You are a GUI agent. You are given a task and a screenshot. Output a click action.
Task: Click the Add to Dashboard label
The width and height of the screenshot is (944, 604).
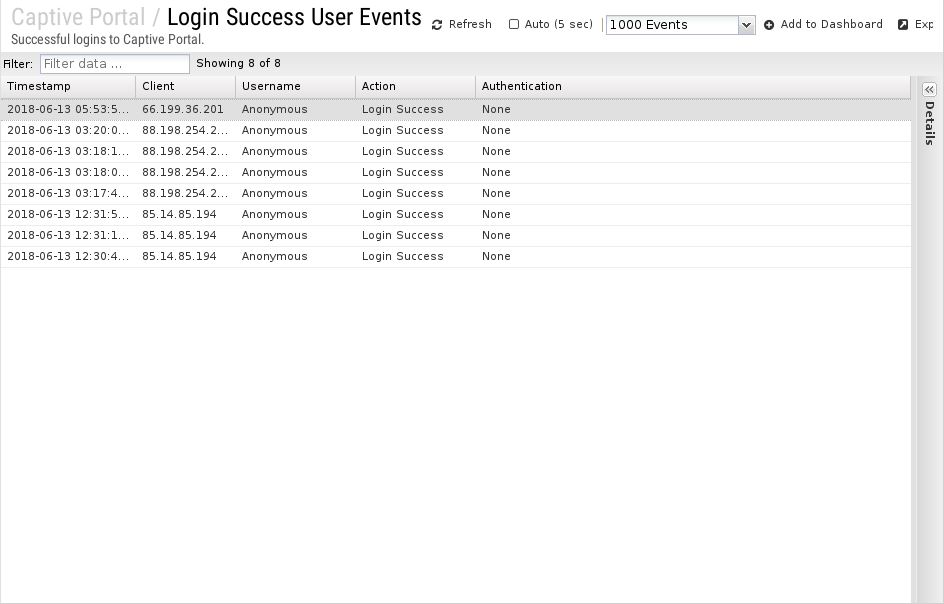pyautogui.click(x=831, y=24)
